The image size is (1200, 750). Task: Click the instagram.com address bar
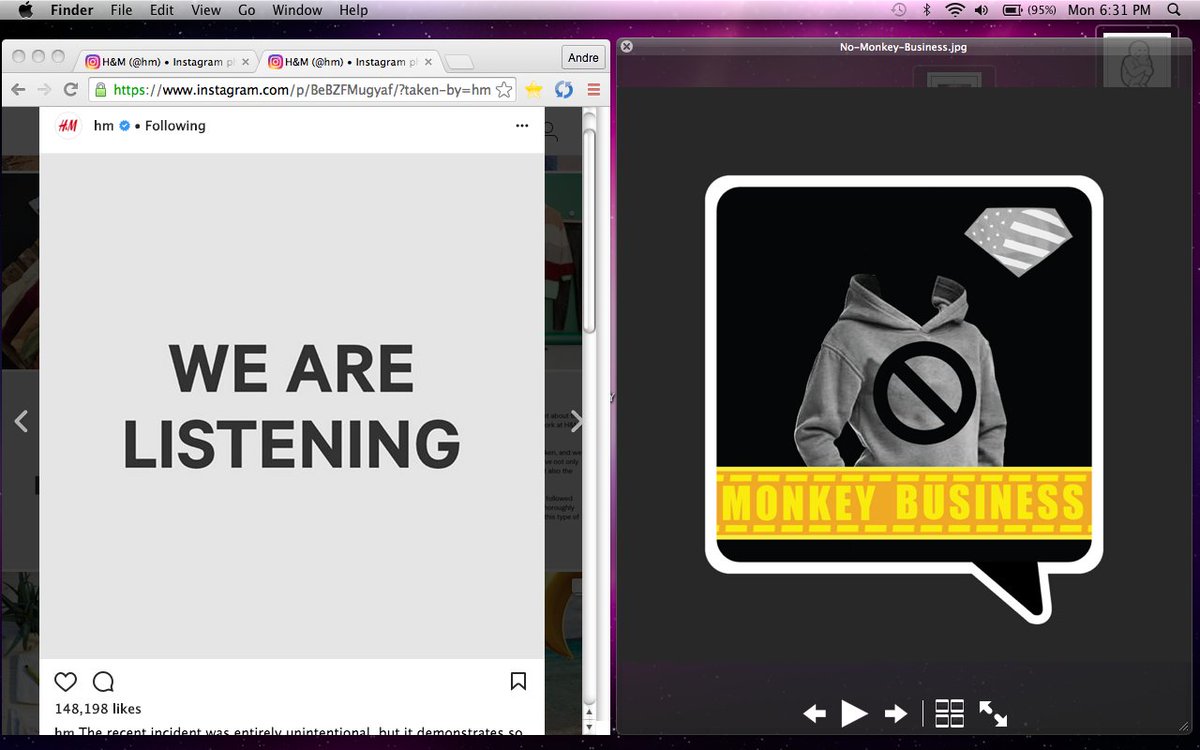click(x=302, y=89)
